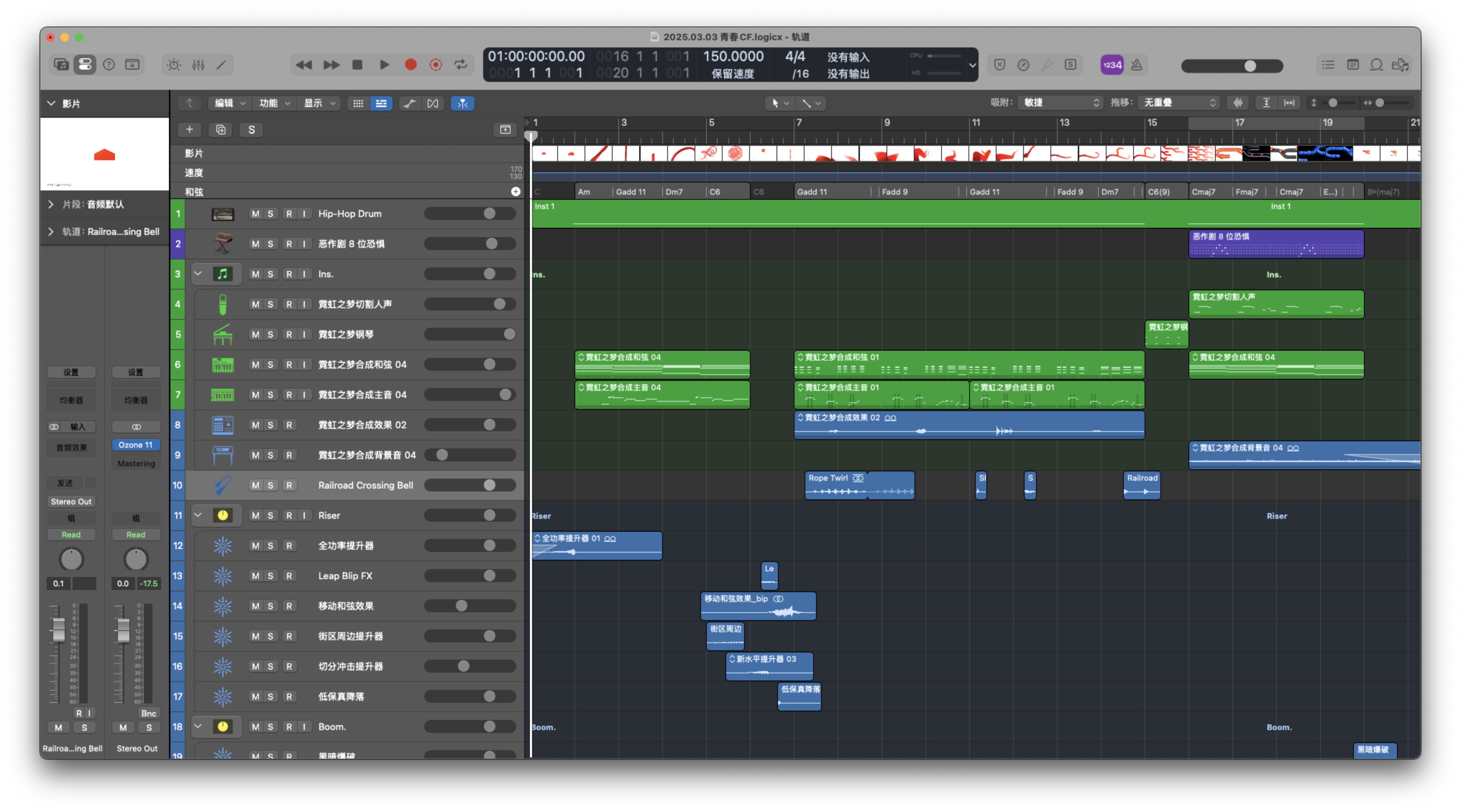Solo the Railroad Crossing Bell track
The height and width of the screenshot is (812, 1461).
coord(271,485)
